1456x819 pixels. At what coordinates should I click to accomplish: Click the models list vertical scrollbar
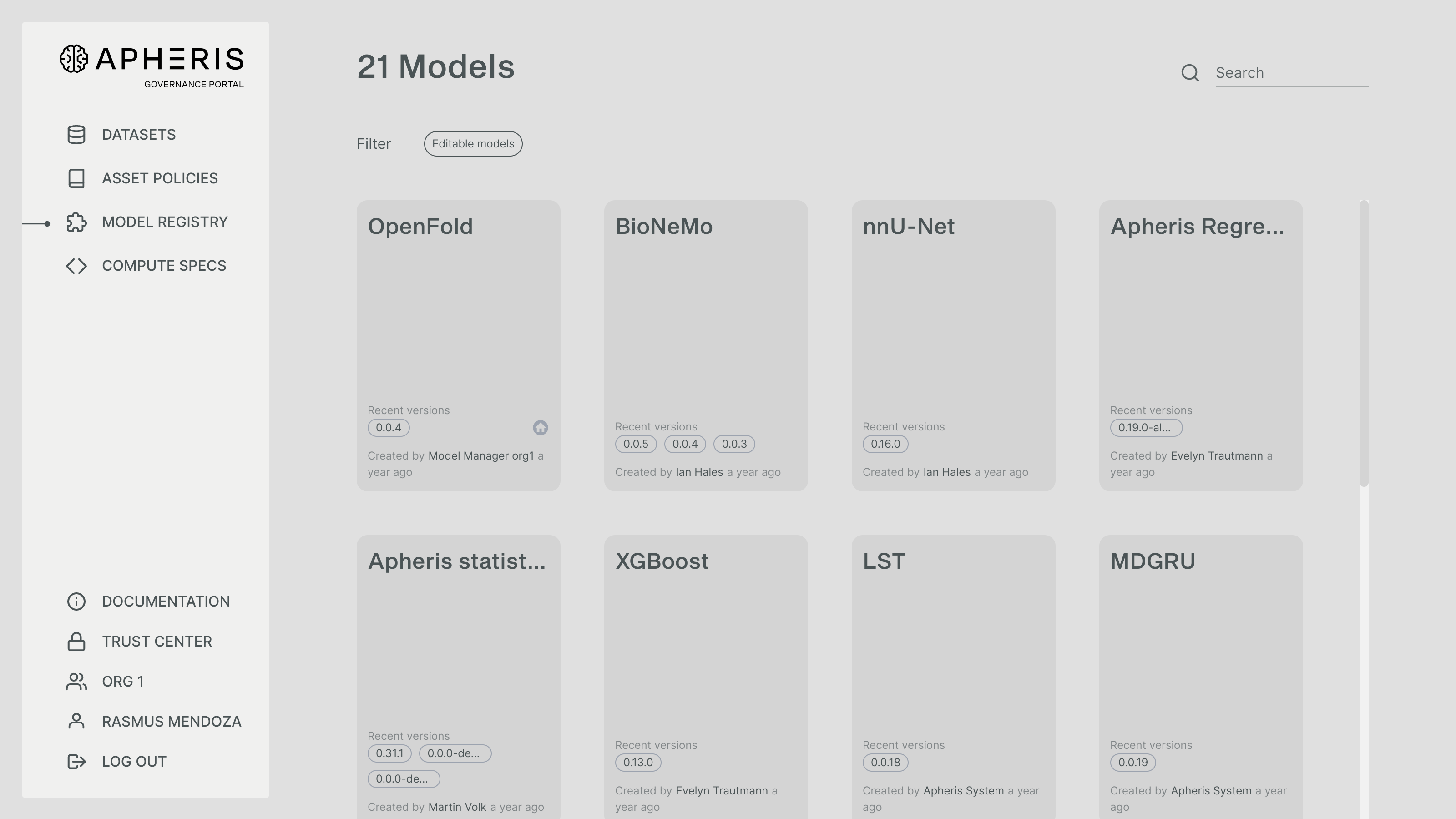point(1363,343)
